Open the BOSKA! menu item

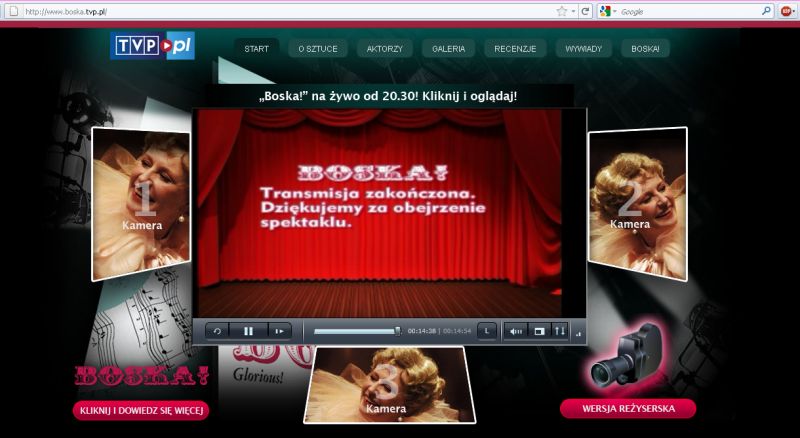[645, 49]
